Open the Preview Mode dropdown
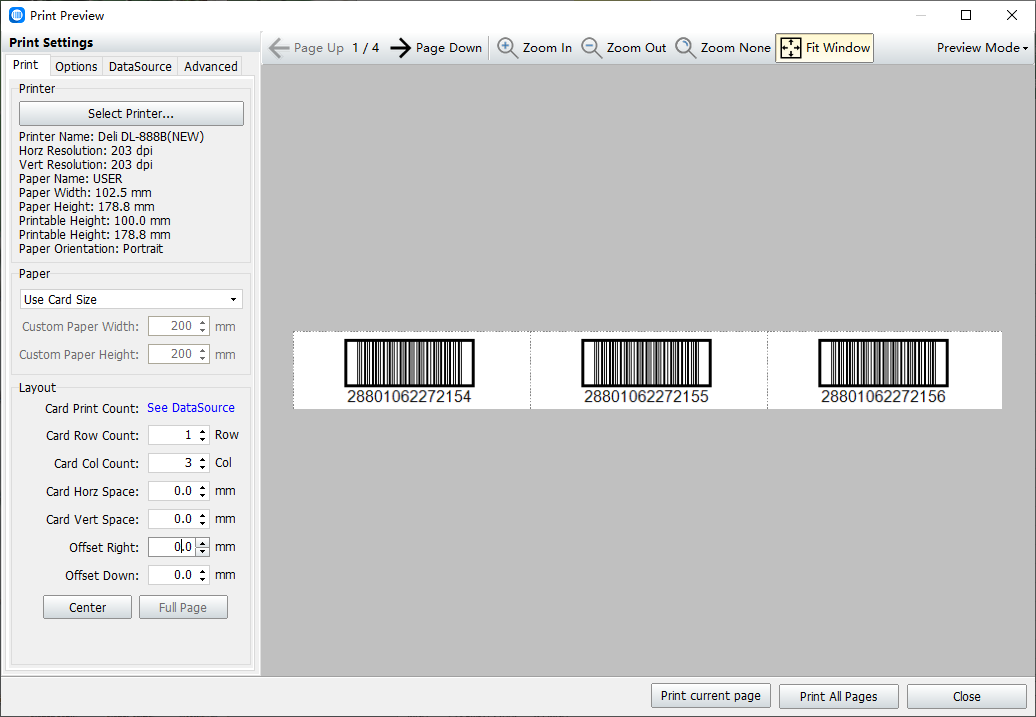The image size is (1036, 717). pos(982,48)
